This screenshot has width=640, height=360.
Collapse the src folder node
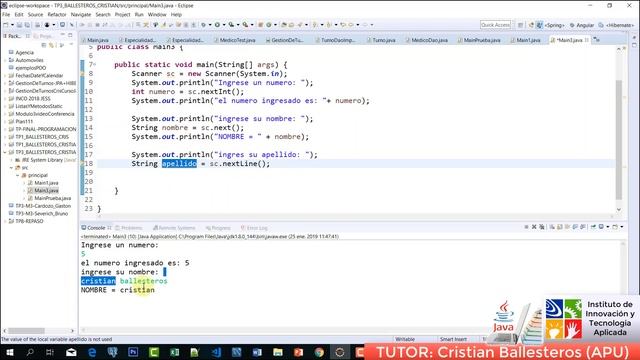coord(11,168)
